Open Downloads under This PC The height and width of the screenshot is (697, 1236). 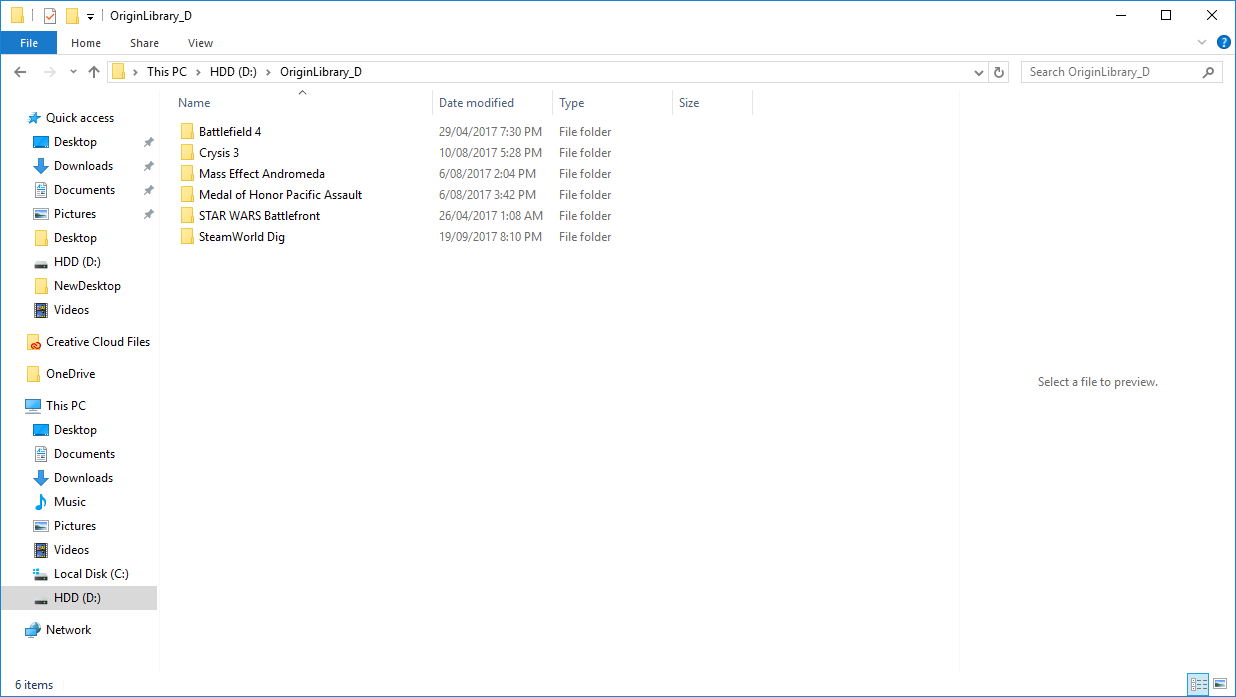click(83, 478)
